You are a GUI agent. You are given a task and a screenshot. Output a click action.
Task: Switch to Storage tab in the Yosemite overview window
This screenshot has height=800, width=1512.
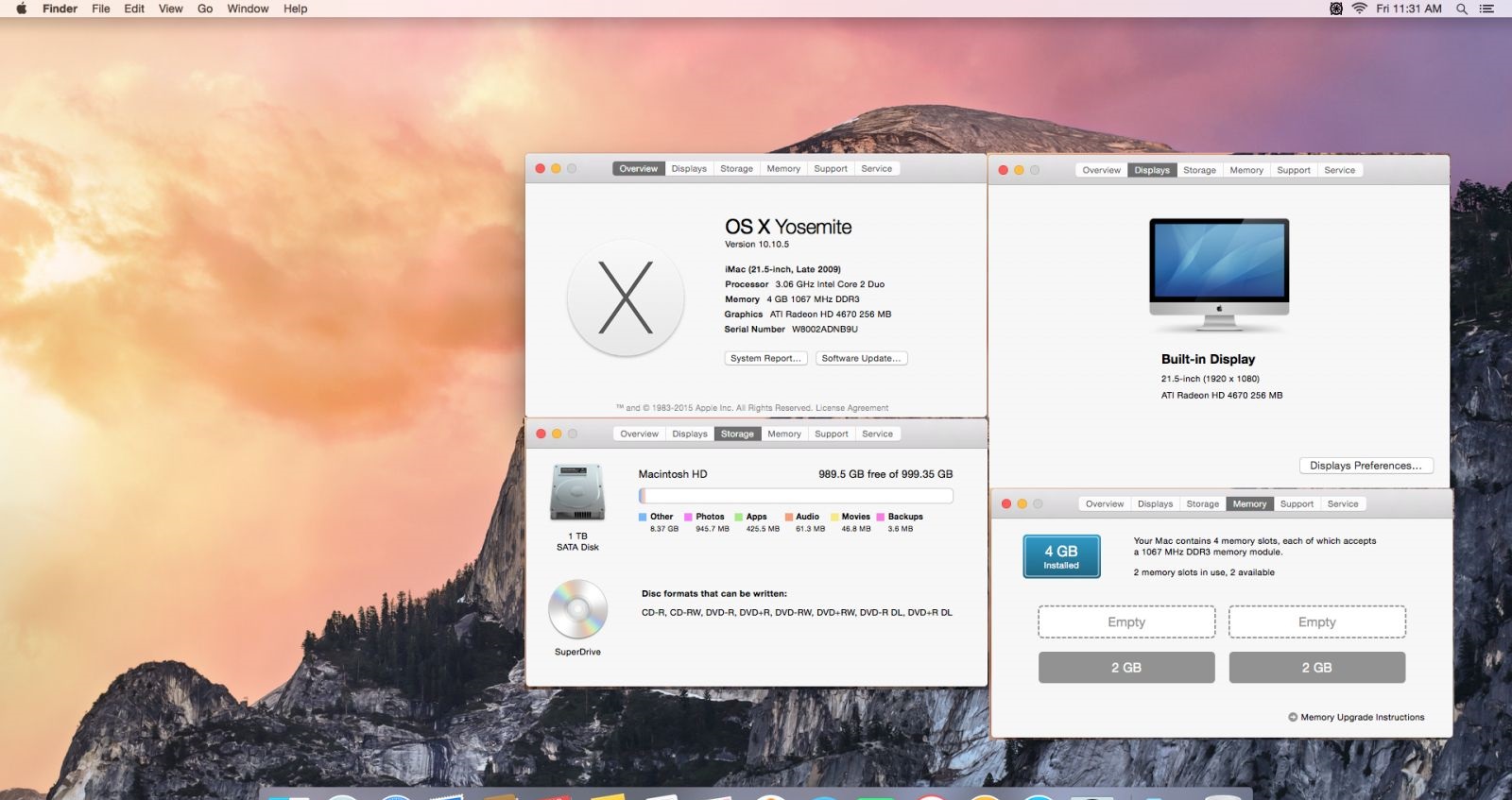pyautogui.click(x=736, y=169)
